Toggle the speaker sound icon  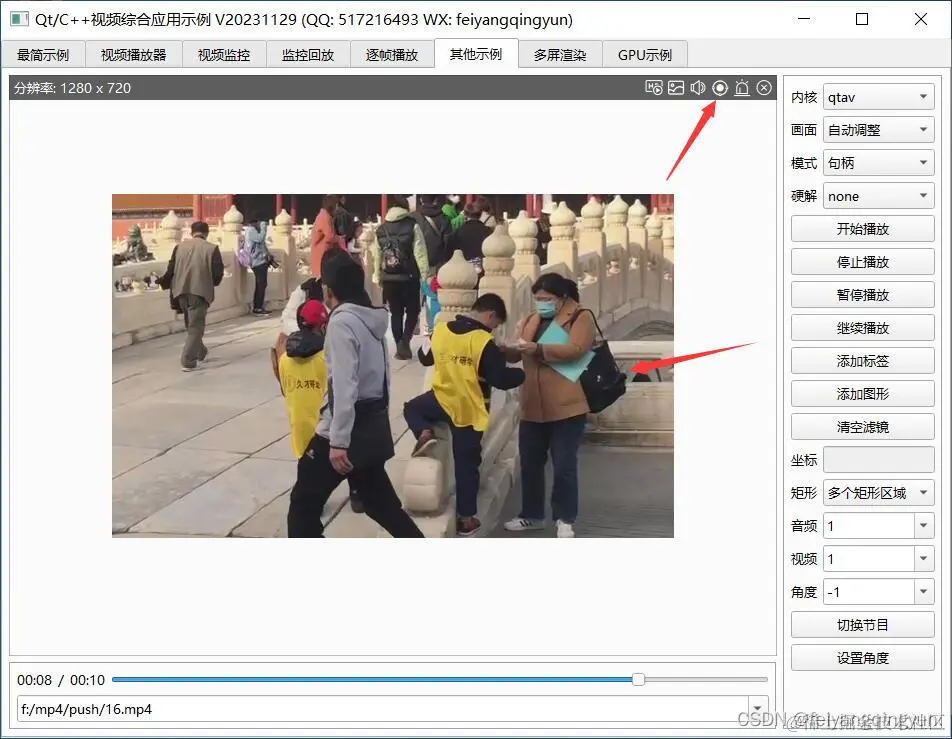coord(698,88)
